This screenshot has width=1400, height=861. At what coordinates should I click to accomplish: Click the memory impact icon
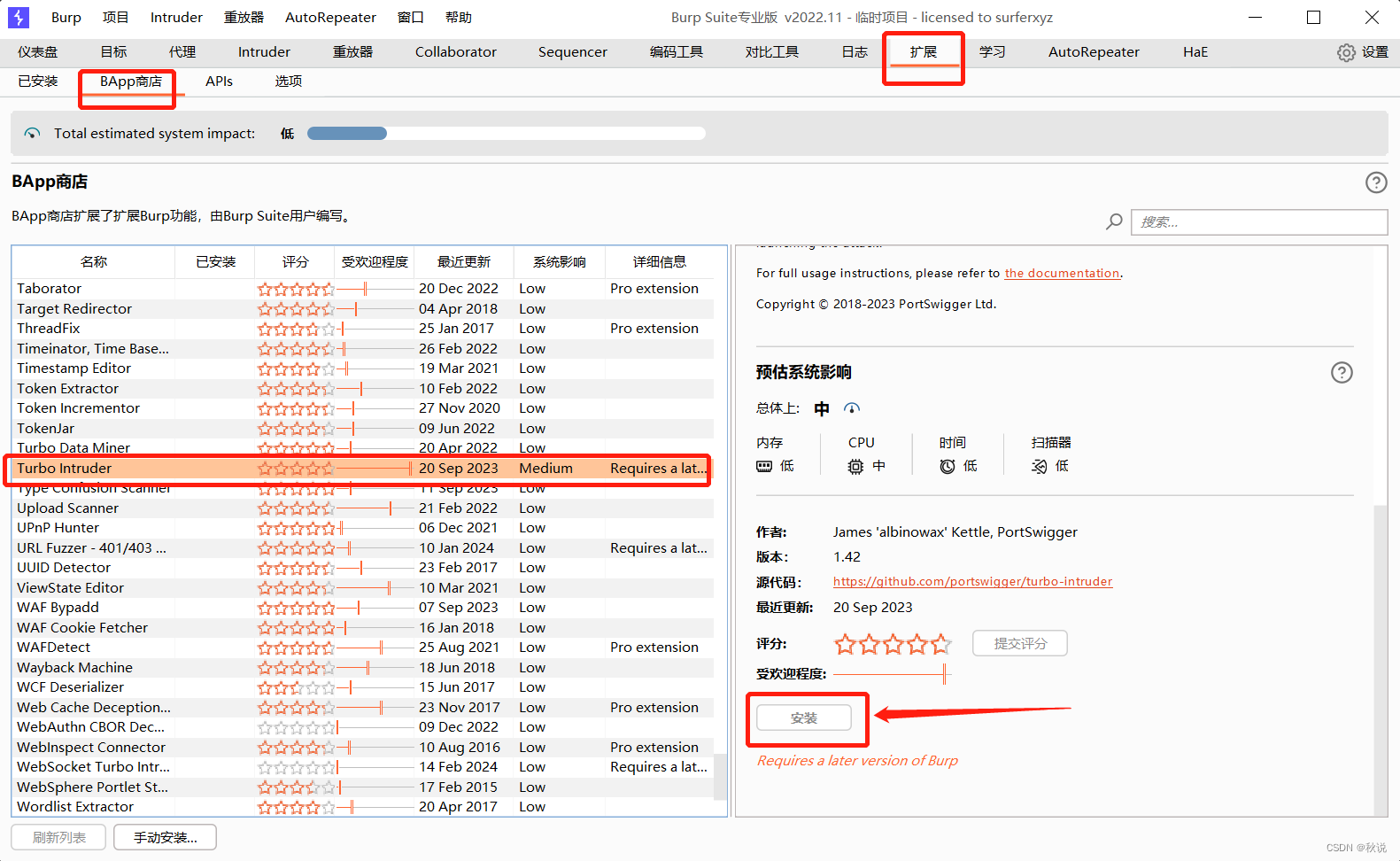click(x=764, y=466)
